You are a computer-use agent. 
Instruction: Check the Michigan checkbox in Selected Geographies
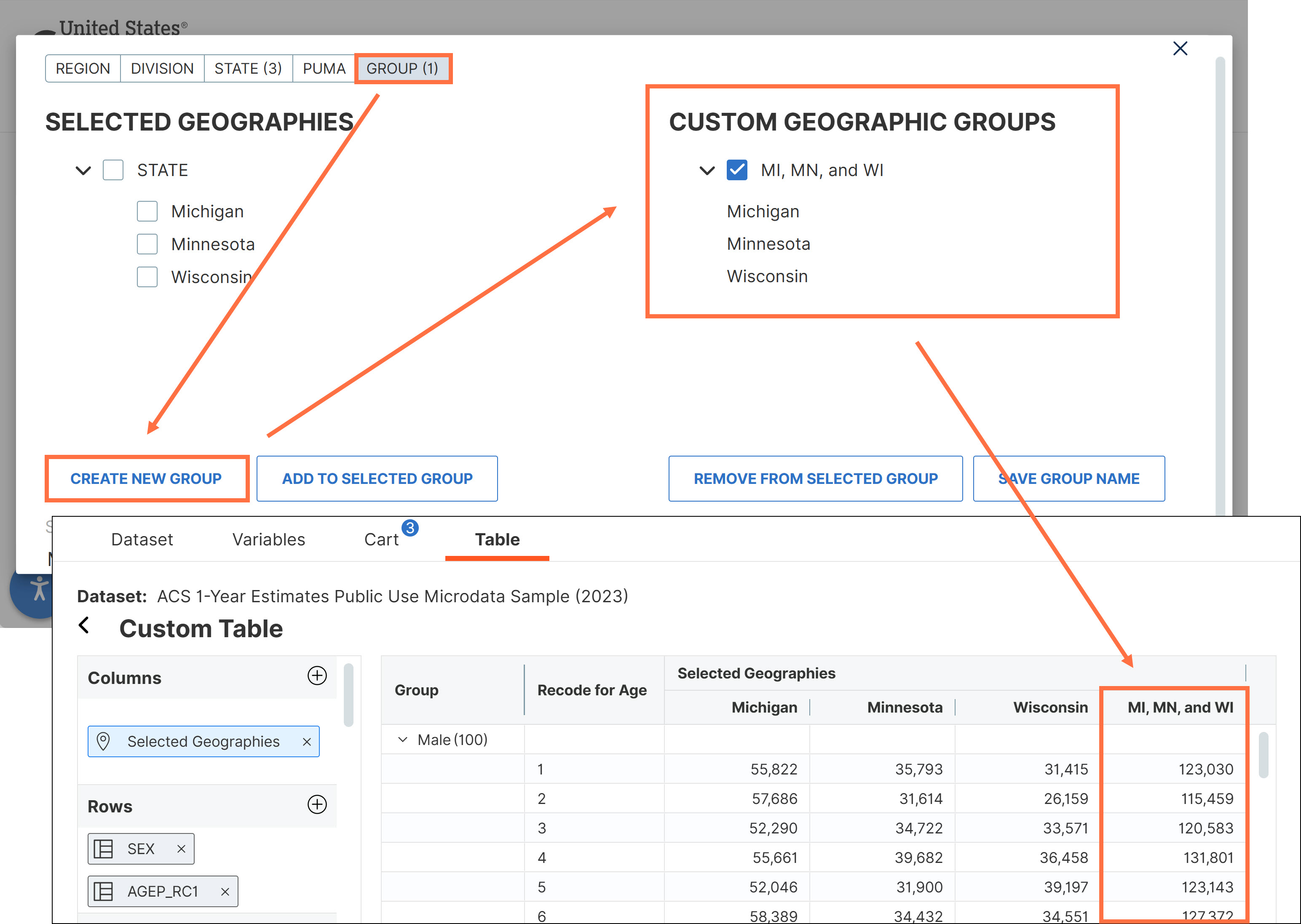click(x=147, y=211)
